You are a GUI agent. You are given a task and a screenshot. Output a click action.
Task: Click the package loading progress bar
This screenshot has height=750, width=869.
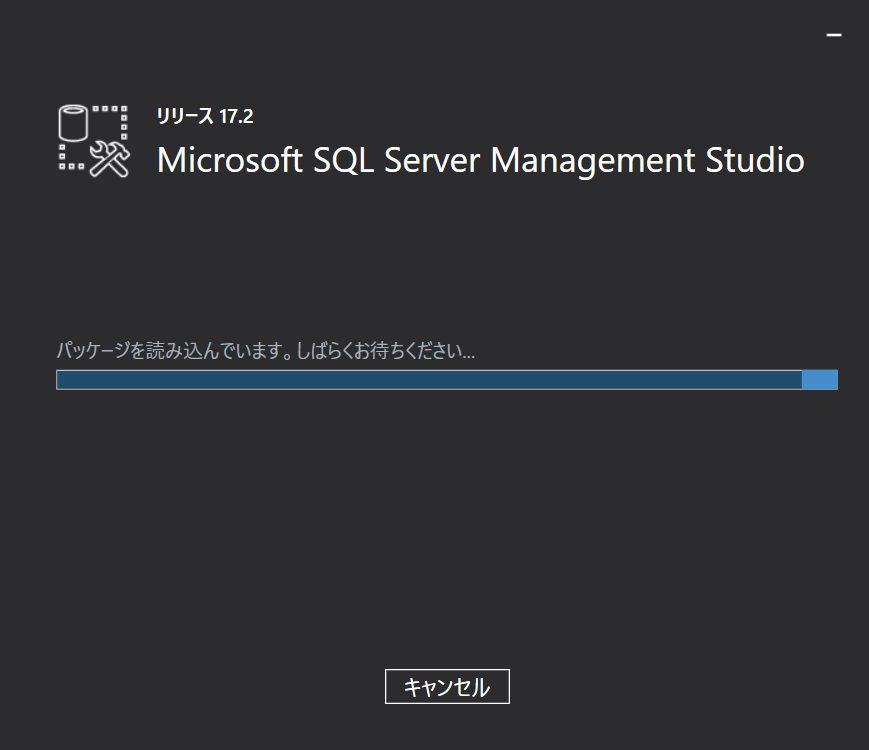(x=447, y=380)
